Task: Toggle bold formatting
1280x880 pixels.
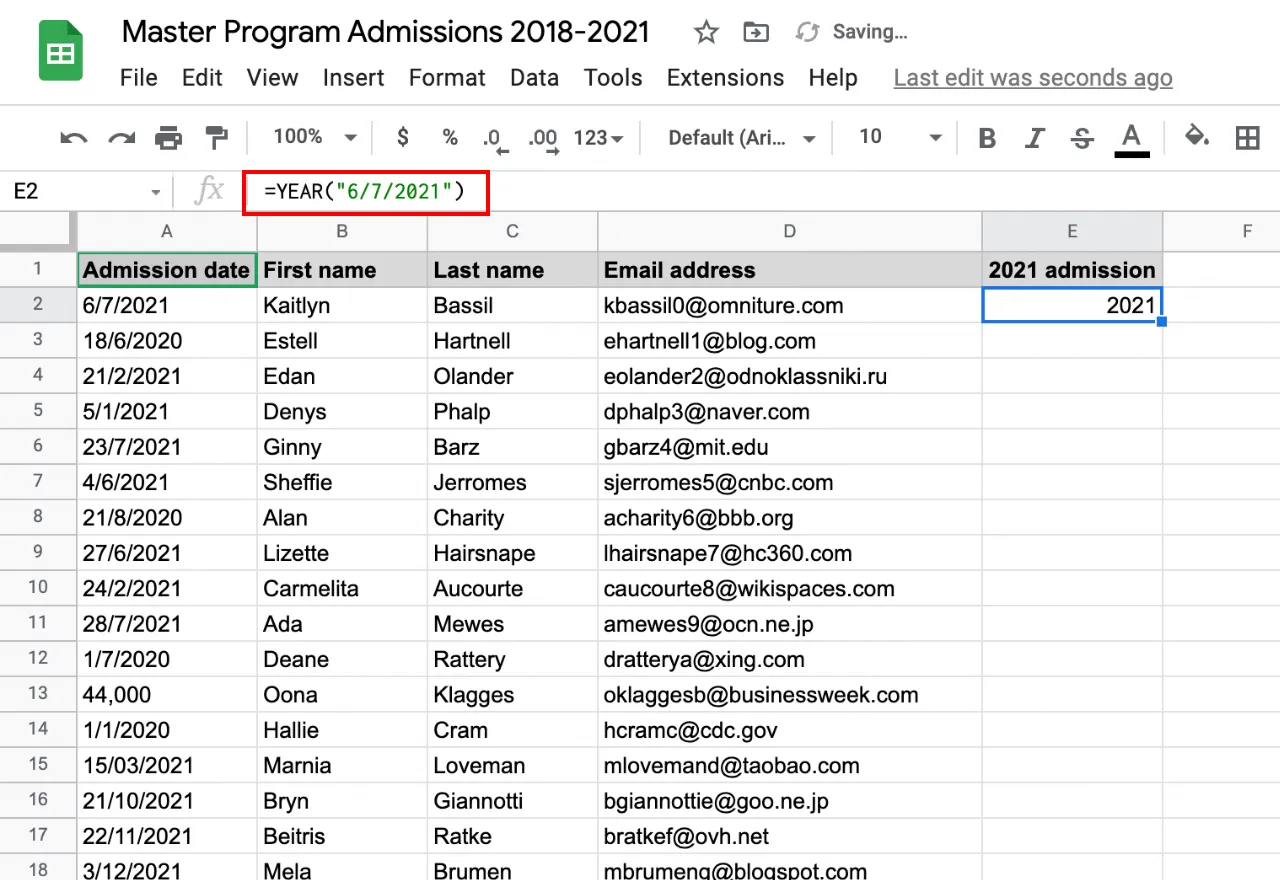Action: (x=987, y=138)
